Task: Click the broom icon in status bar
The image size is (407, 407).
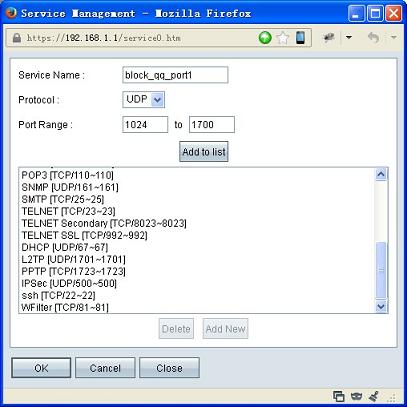Action: [374, 396]
